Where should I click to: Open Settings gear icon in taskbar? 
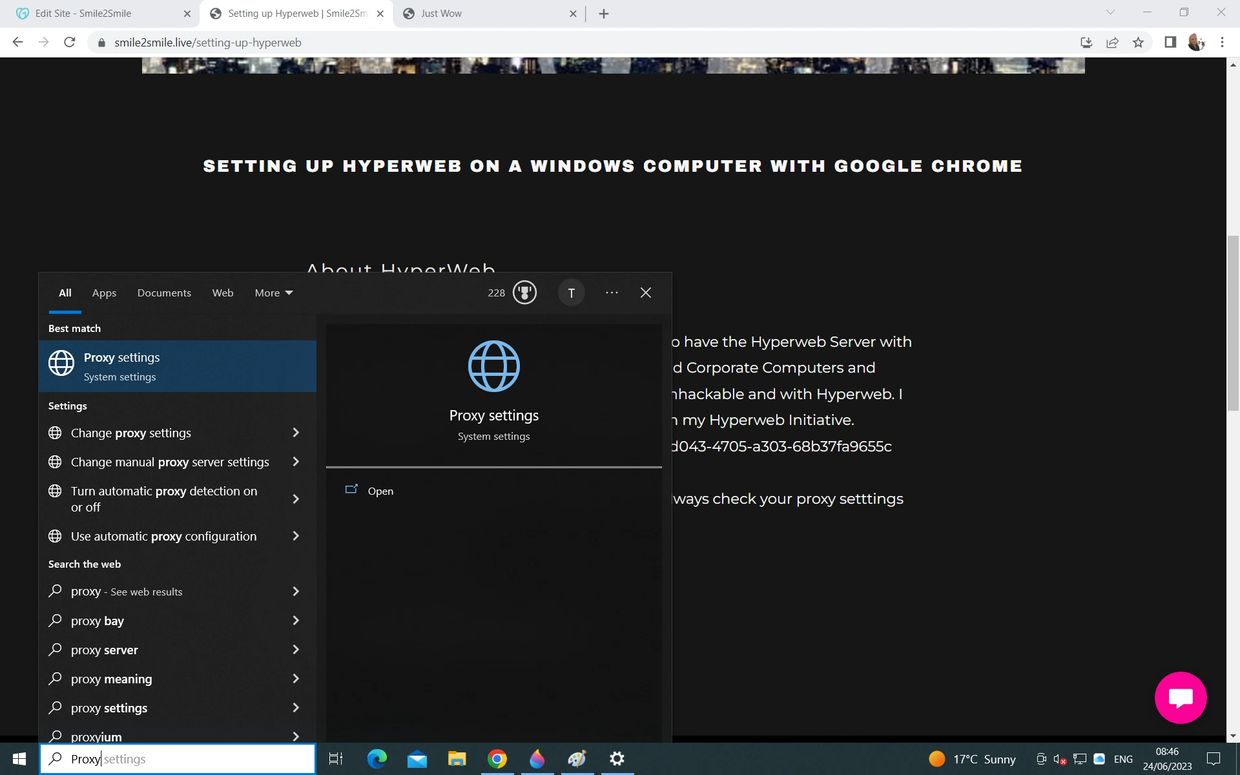pos(617,759)
